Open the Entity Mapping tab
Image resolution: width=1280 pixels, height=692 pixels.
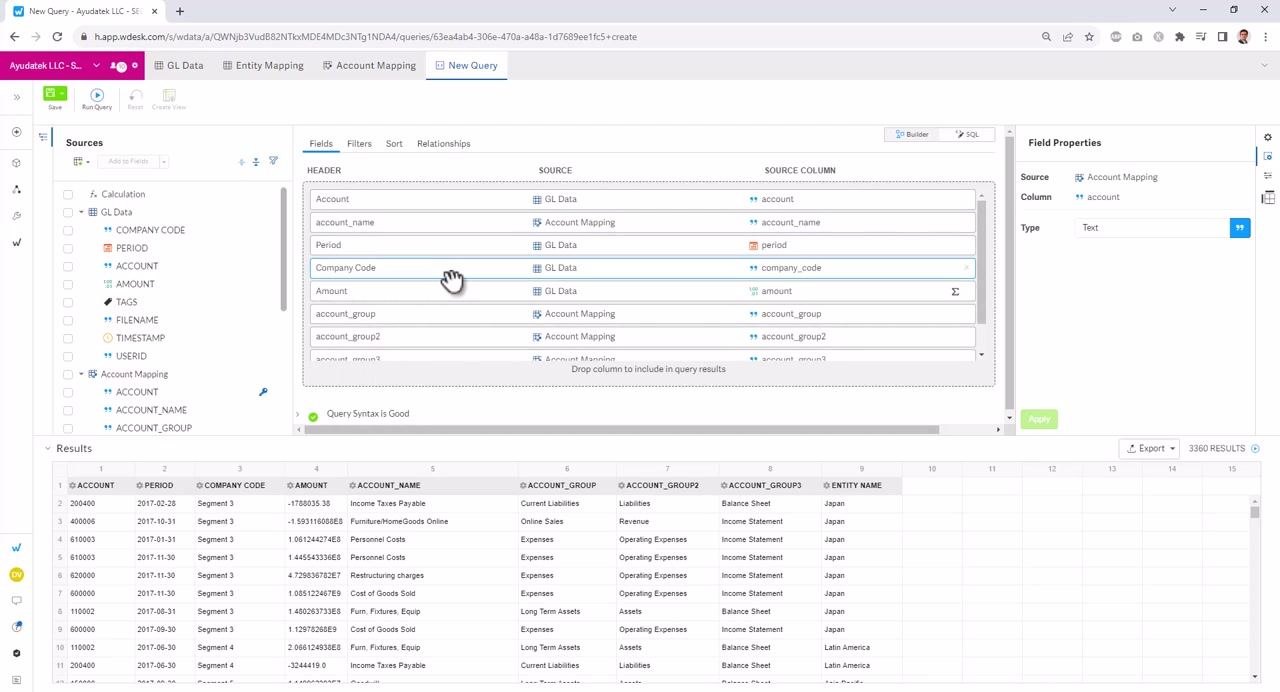pos(264,65)
